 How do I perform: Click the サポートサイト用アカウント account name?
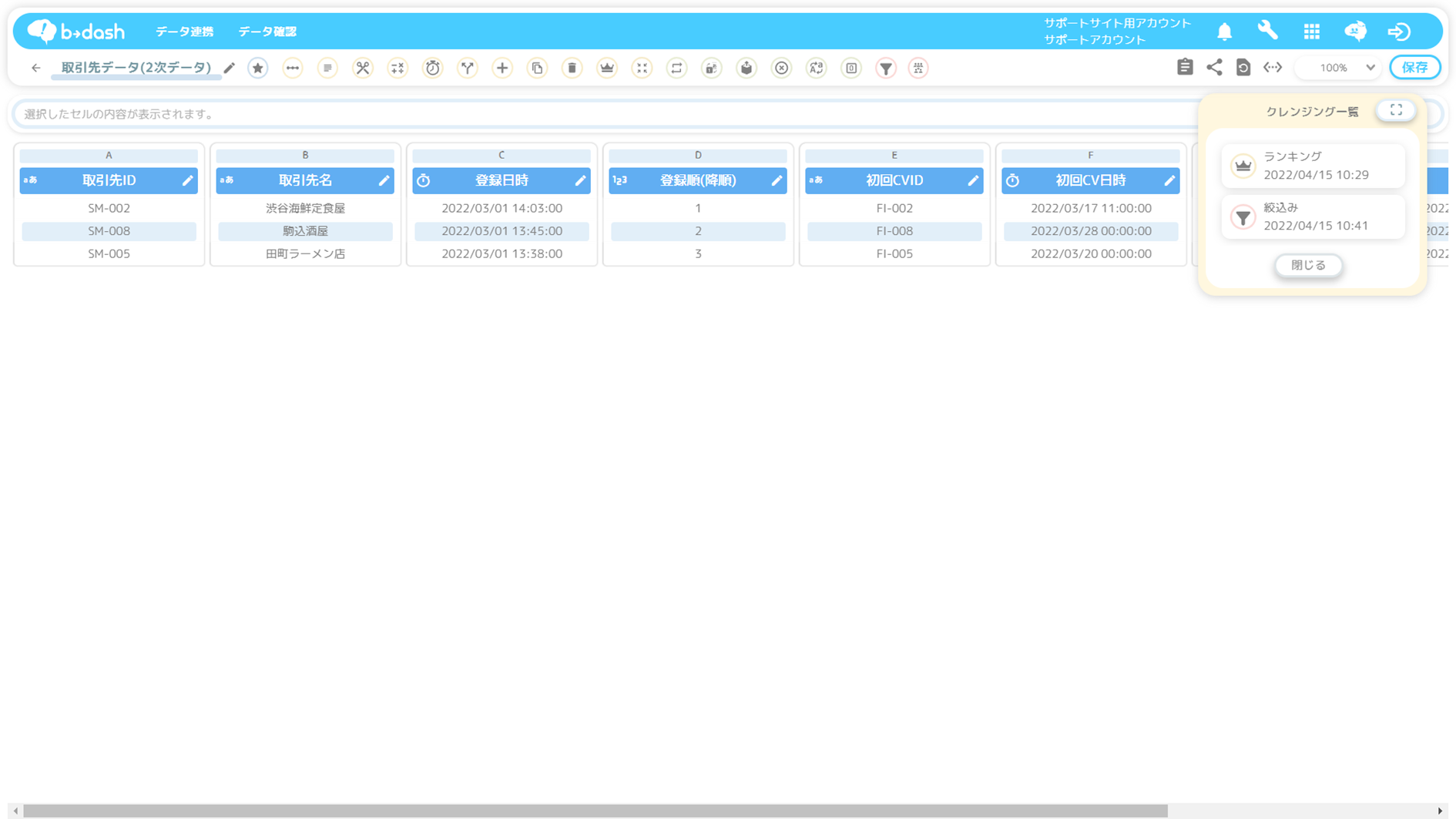click(1117, 23)
